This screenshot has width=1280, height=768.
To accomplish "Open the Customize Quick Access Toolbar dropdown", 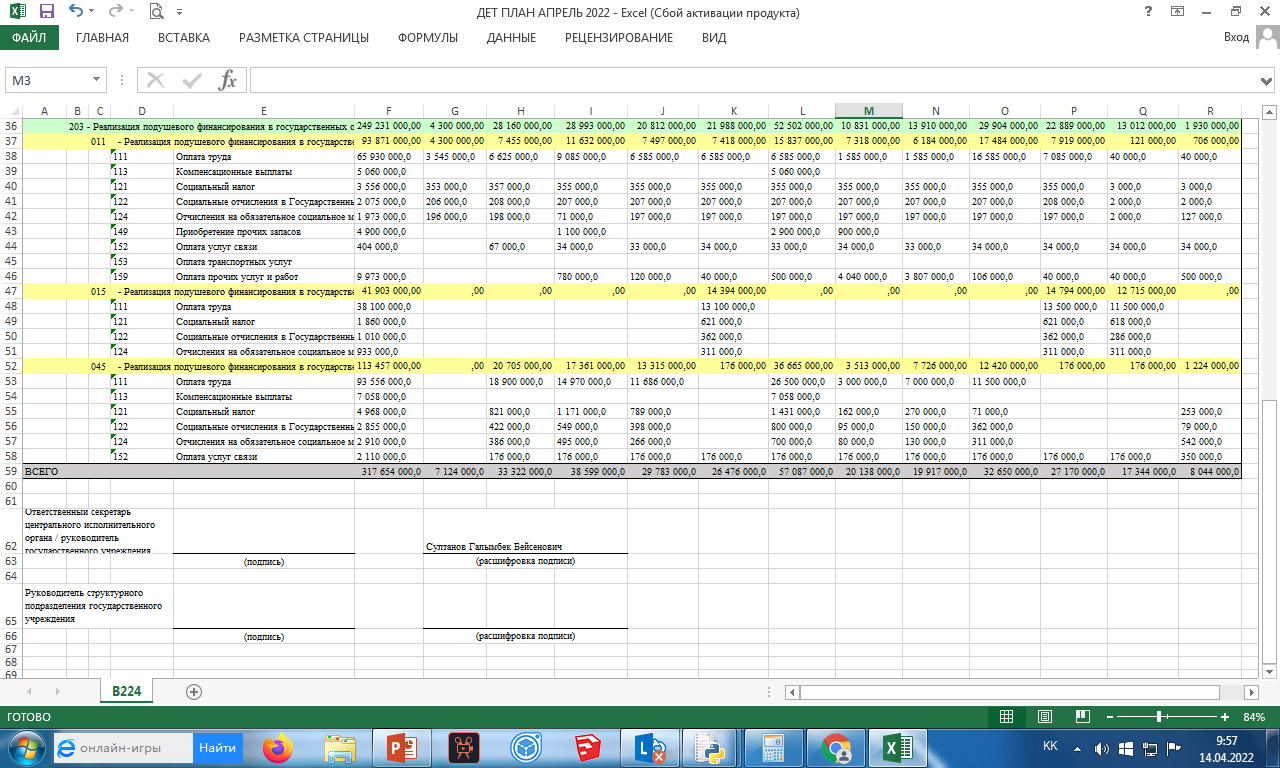I will click(x=180, y=13).
